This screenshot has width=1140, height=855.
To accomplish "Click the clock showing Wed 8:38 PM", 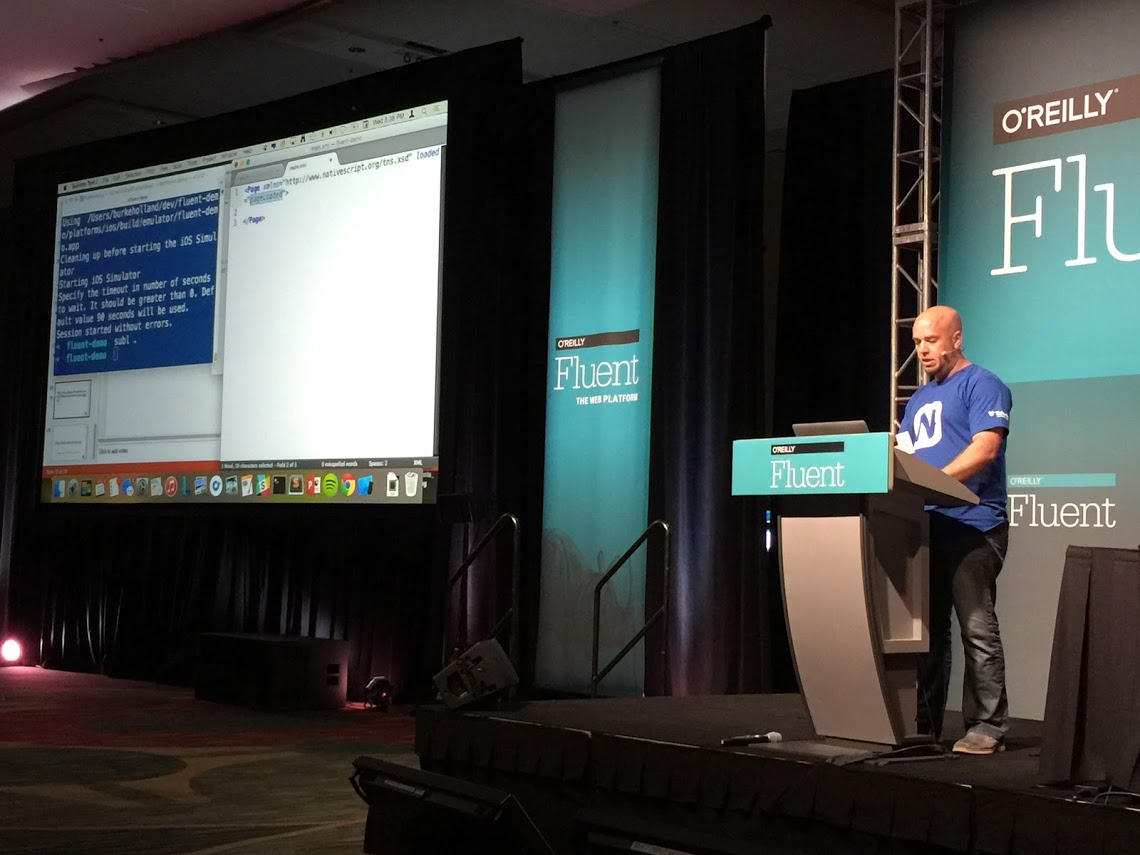I will click(x=387, y=118).
